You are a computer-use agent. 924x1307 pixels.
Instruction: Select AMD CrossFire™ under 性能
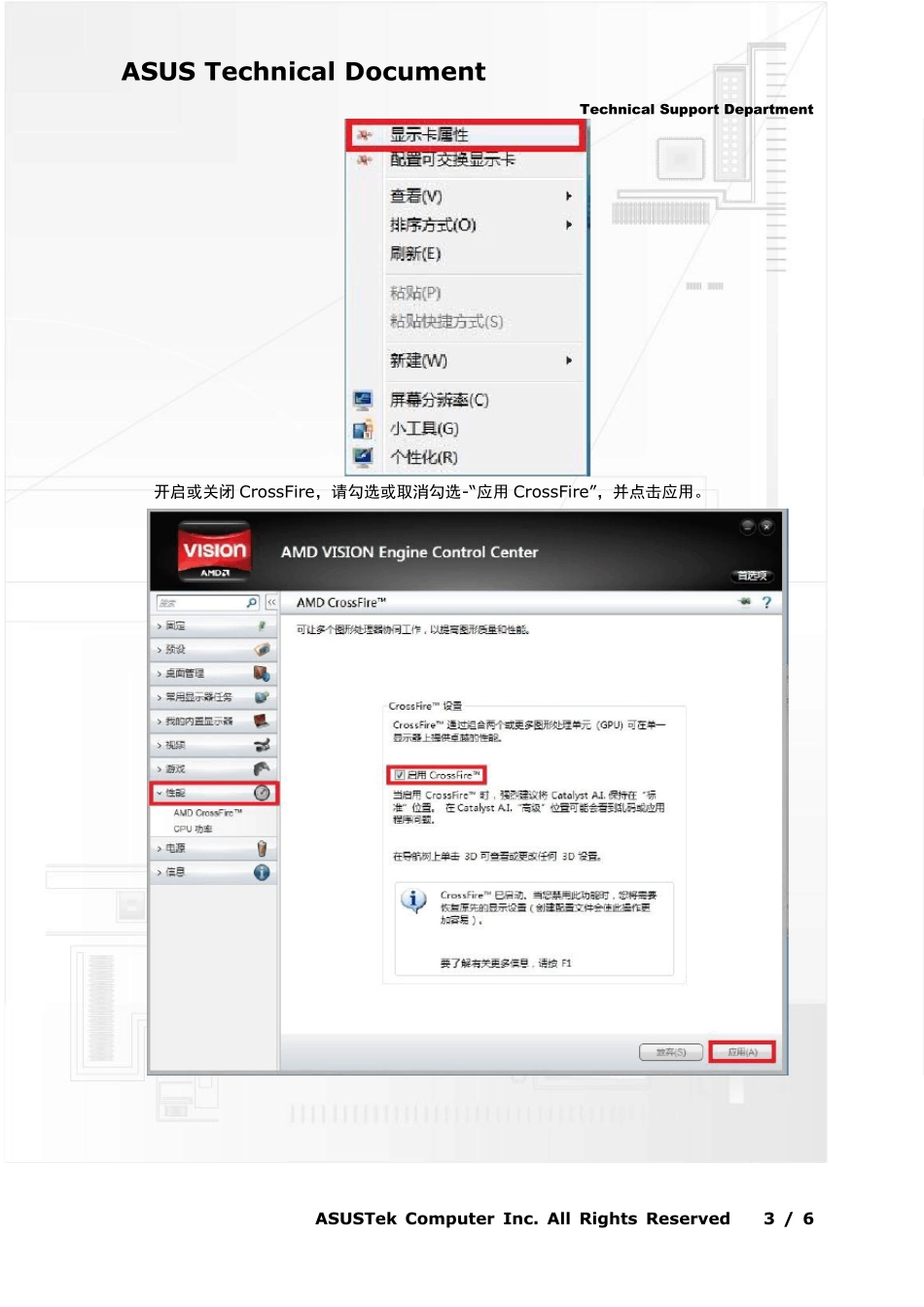[208, 813]
